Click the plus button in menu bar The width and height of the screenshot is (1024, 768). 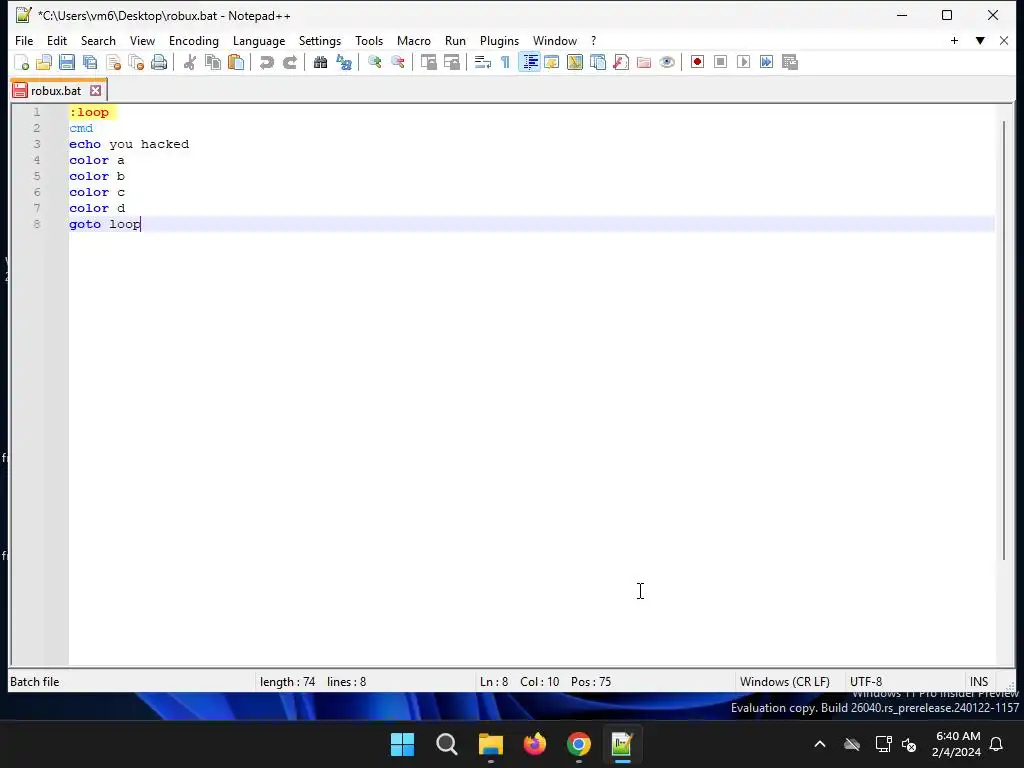point(954,40)
